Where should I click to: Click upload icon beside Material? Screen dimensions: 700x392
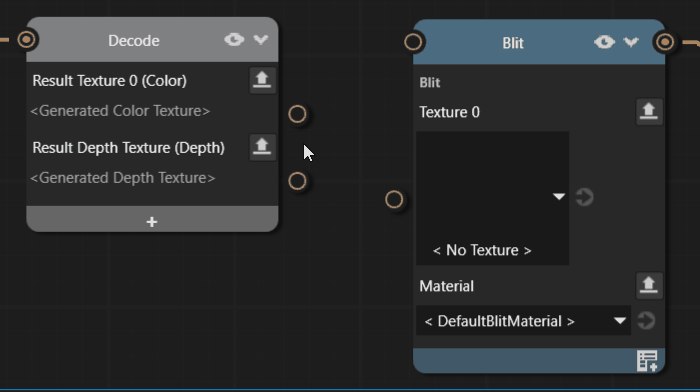(649, 286)
